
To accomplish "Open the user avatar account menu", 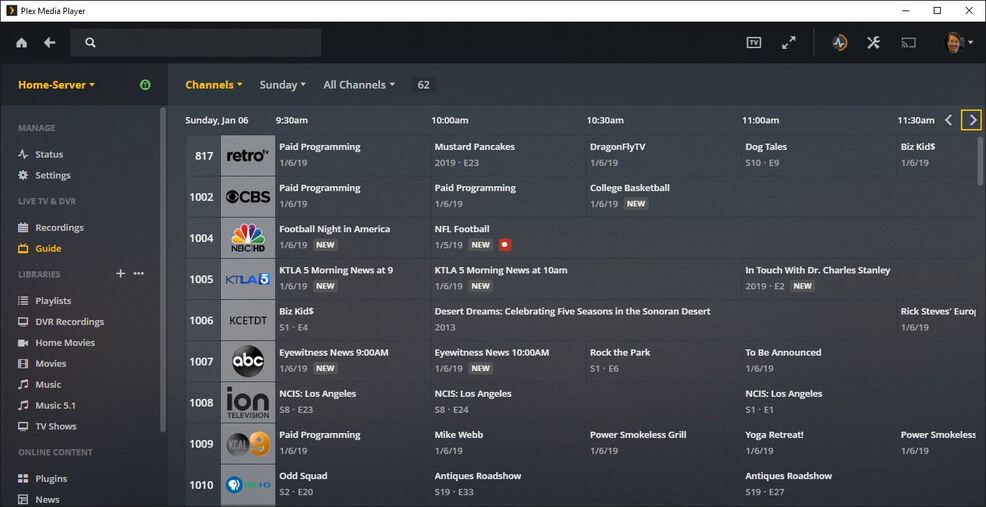I will [x=958, y=43].
